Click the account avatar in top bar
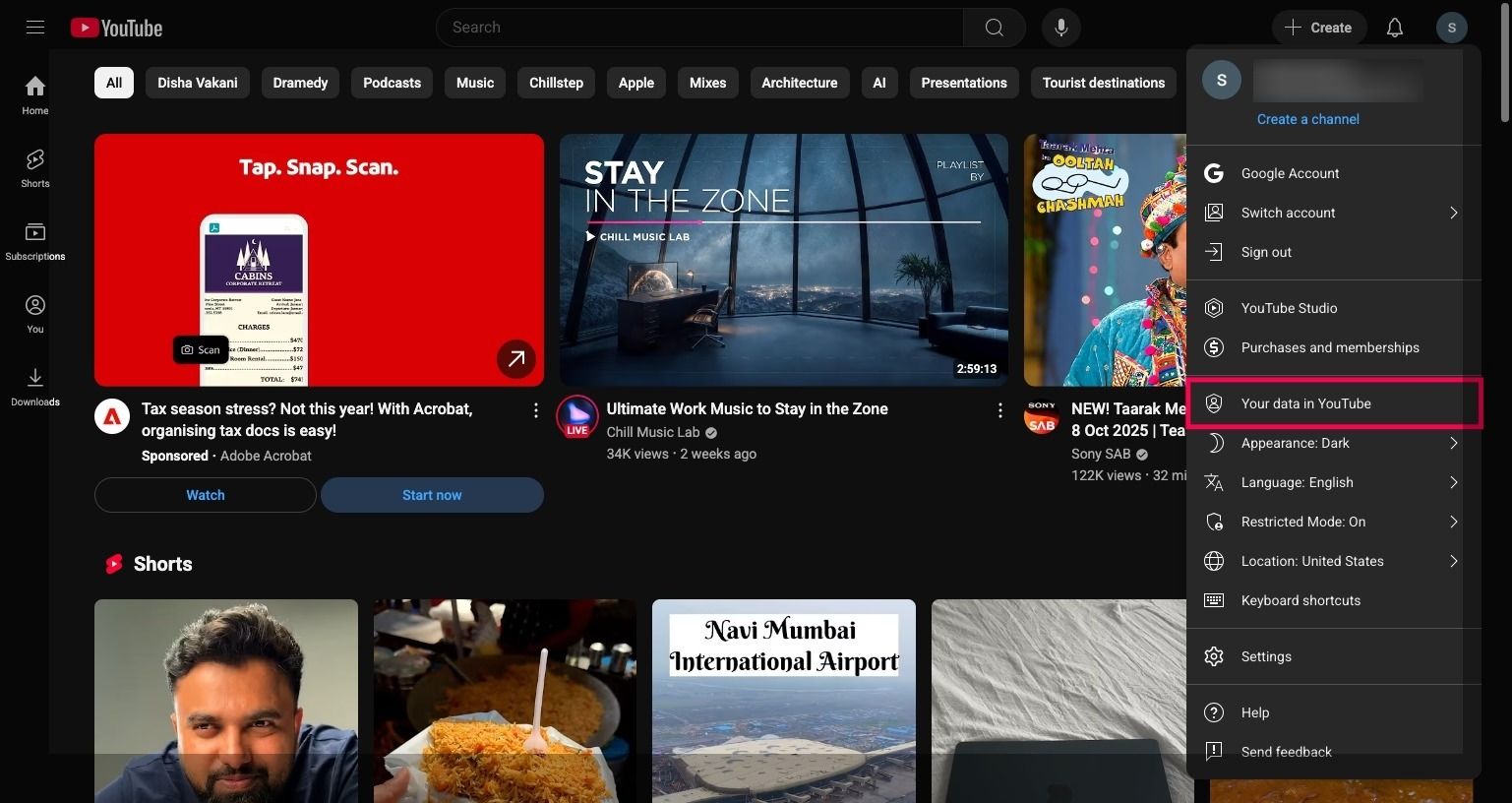This screenshot has height=803, width=1512. [1452, 28]
